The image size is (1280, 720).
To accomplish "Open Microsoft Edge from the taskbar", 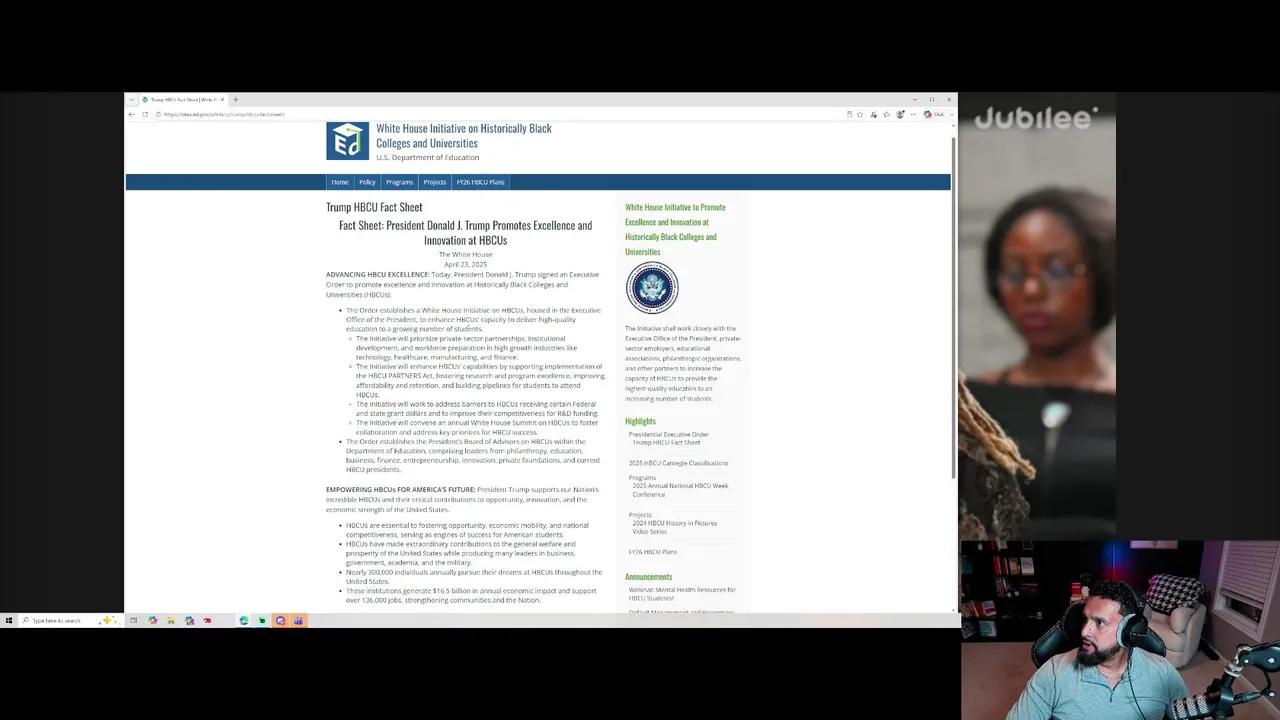I will [x=243, y=621].
